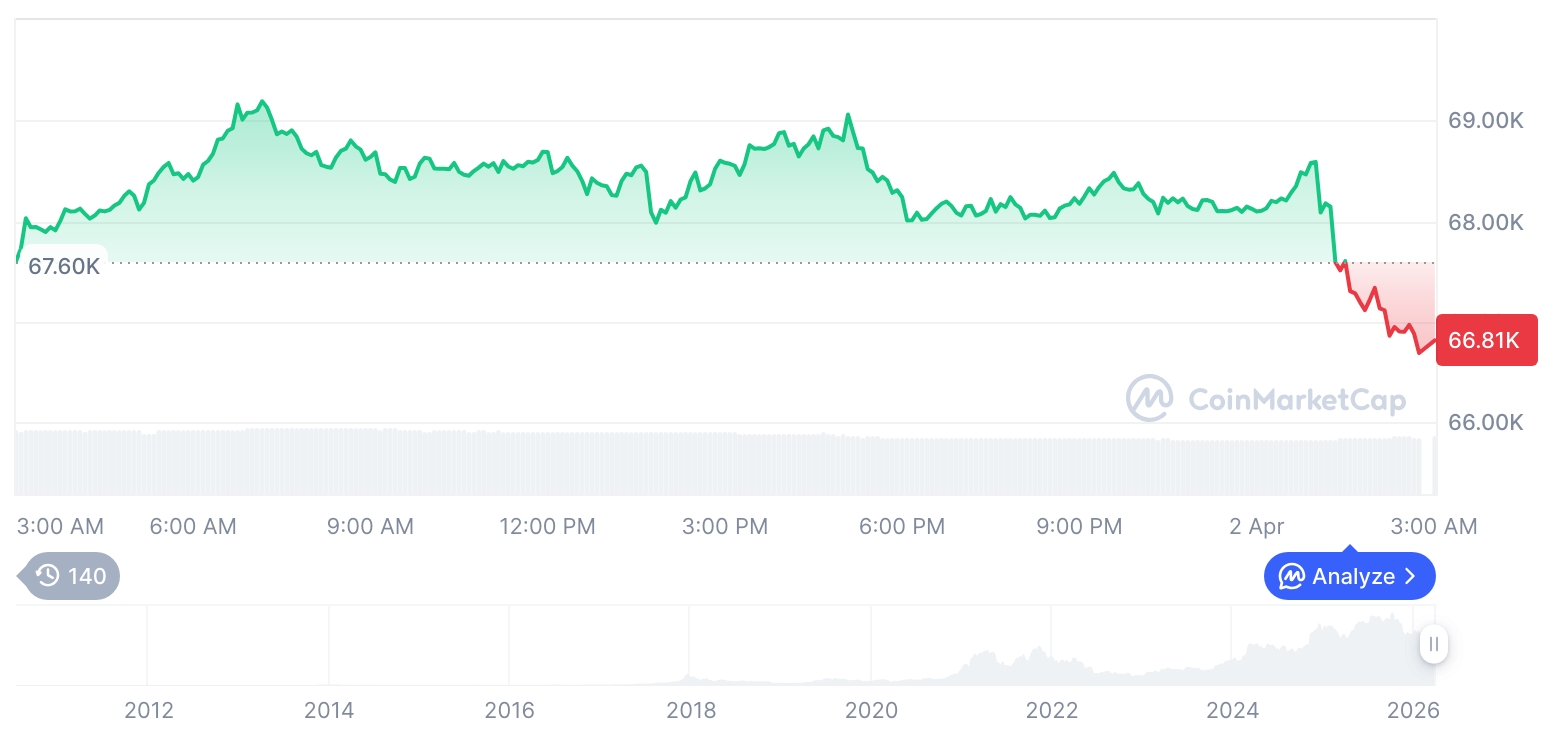
Task: Click the CoinMarketCap logo inside Analyze button
Action: pyautogui.click(x=1292, y=576)
